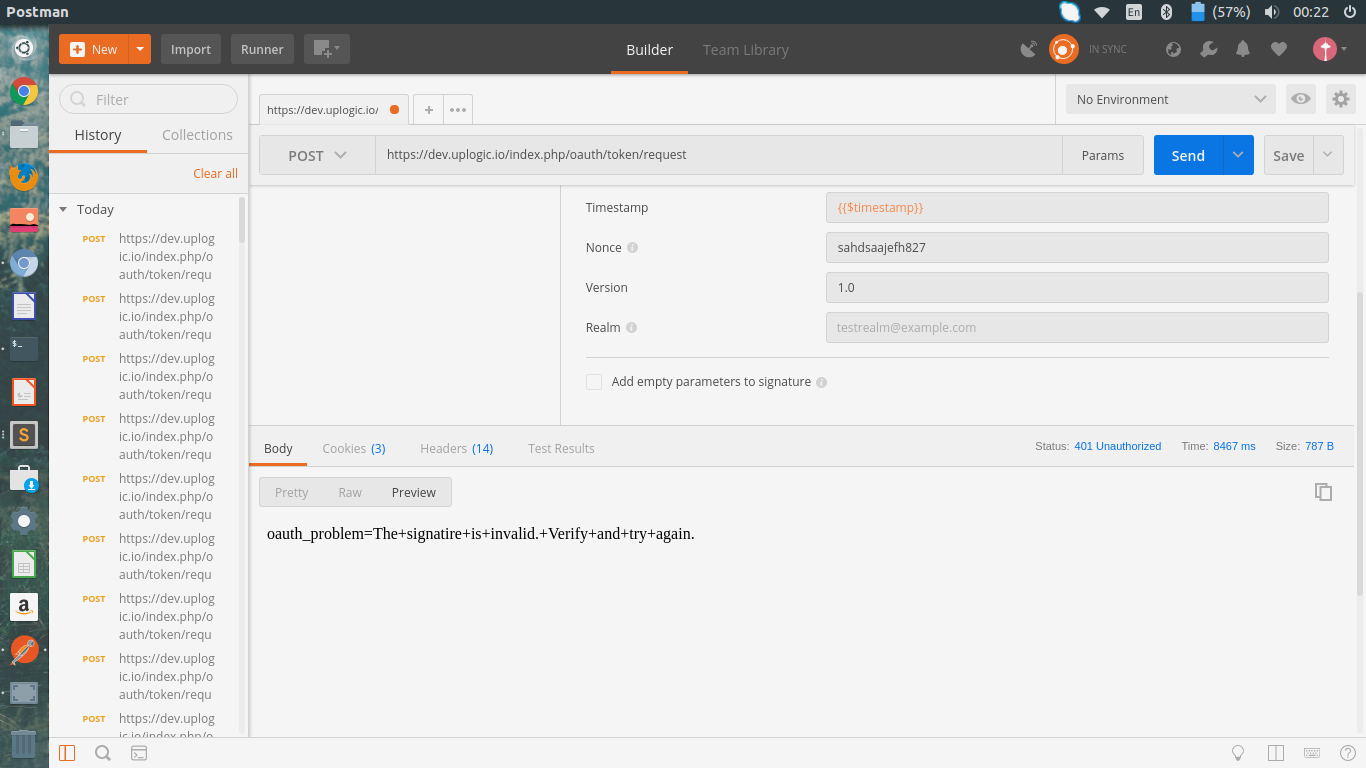Click the lightbulb icon in status bar
Screen dimensions: 1366x768
pyautogui.click(x=1238, y=753)
